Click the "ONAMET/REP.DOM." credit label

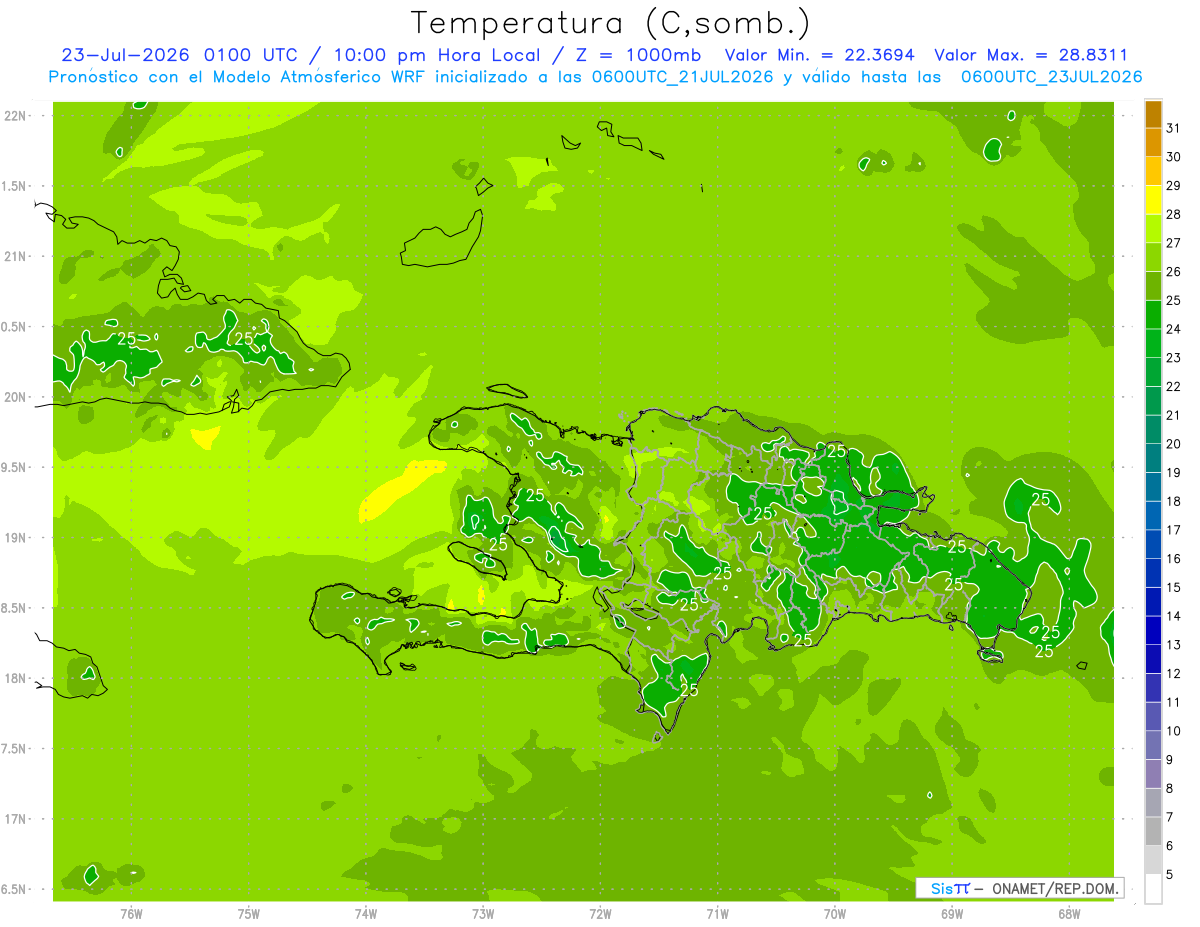pyautogui.click(x=1056, y=888)
